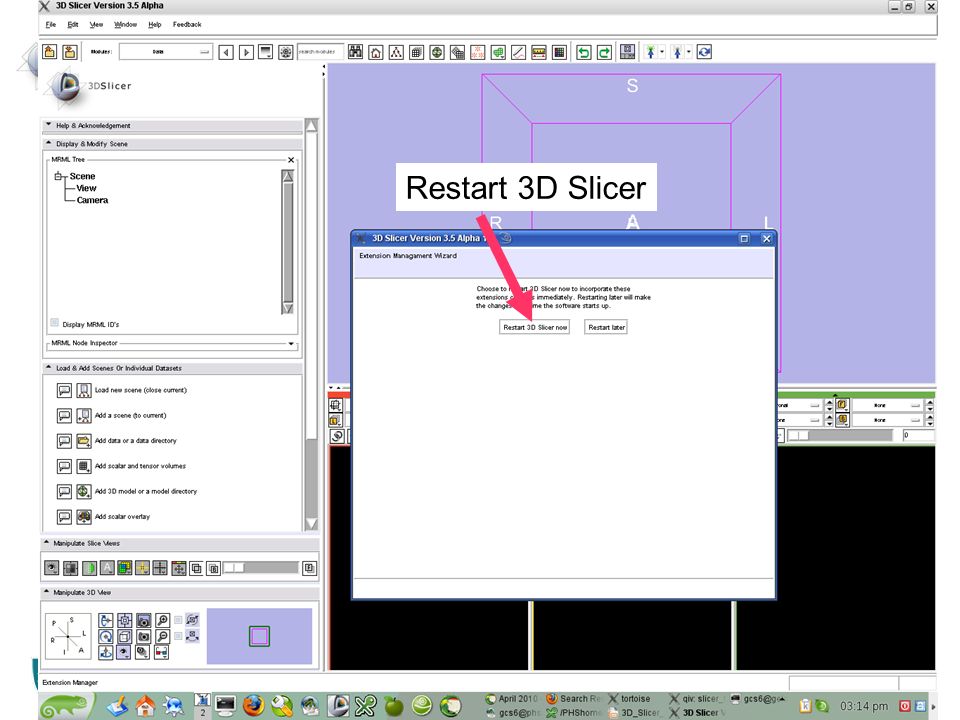The image size is (960, 720).
Task: Go to the next module using the forward arrow
Action: [246, 53]
